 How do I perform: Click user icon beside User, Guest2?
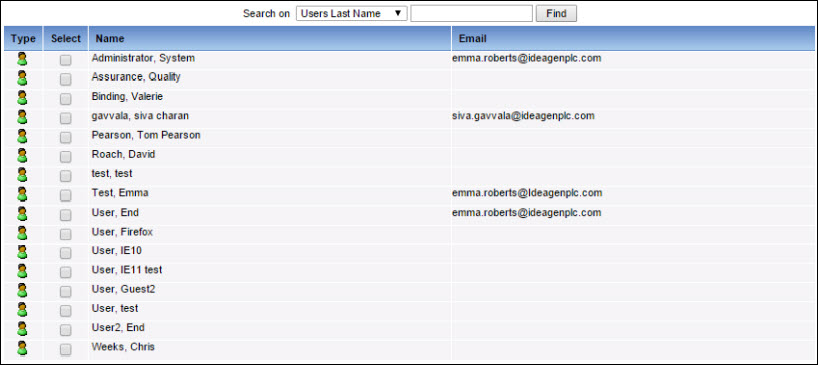point(22,290)
